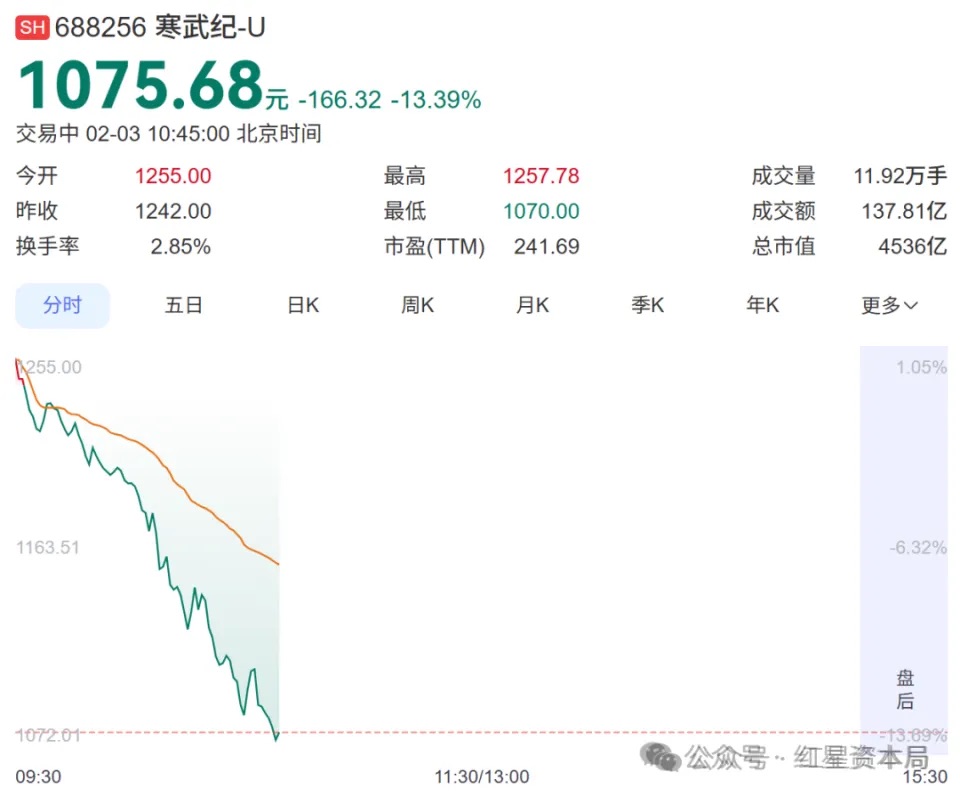Select the 周K weekly chart view
The width and height of the screenshot is (960, 796).
[416, 306]
